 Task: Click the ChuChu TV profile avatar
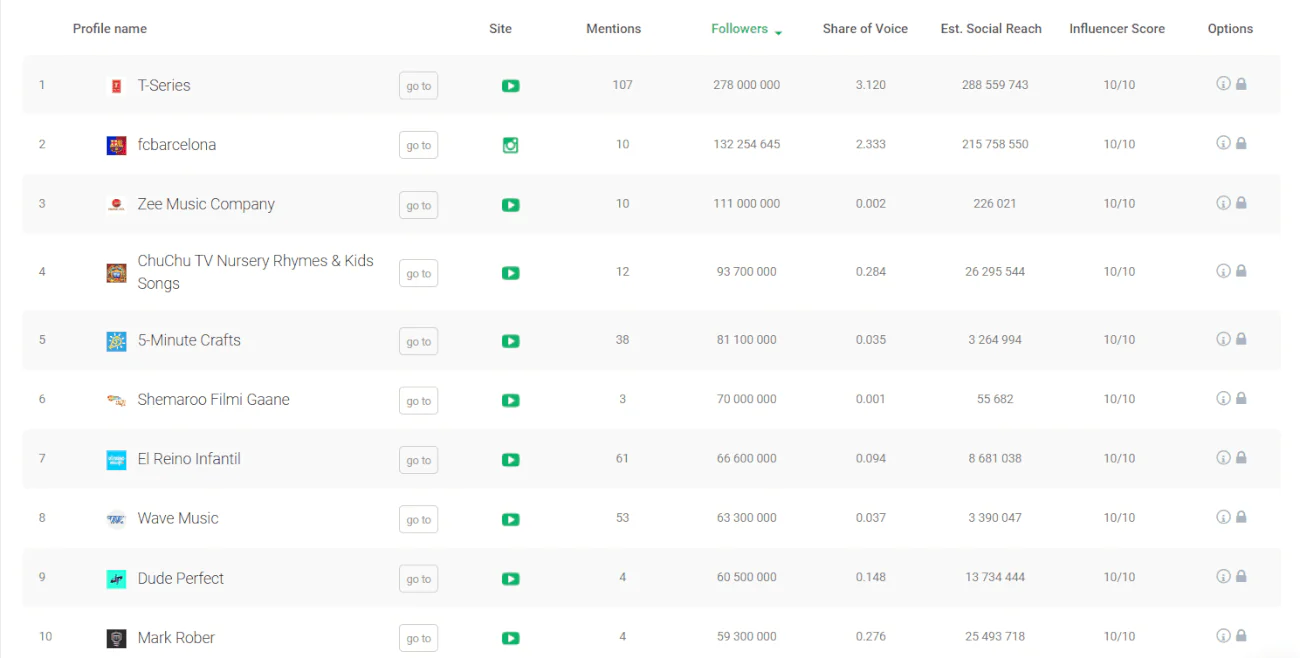point(116,273)
